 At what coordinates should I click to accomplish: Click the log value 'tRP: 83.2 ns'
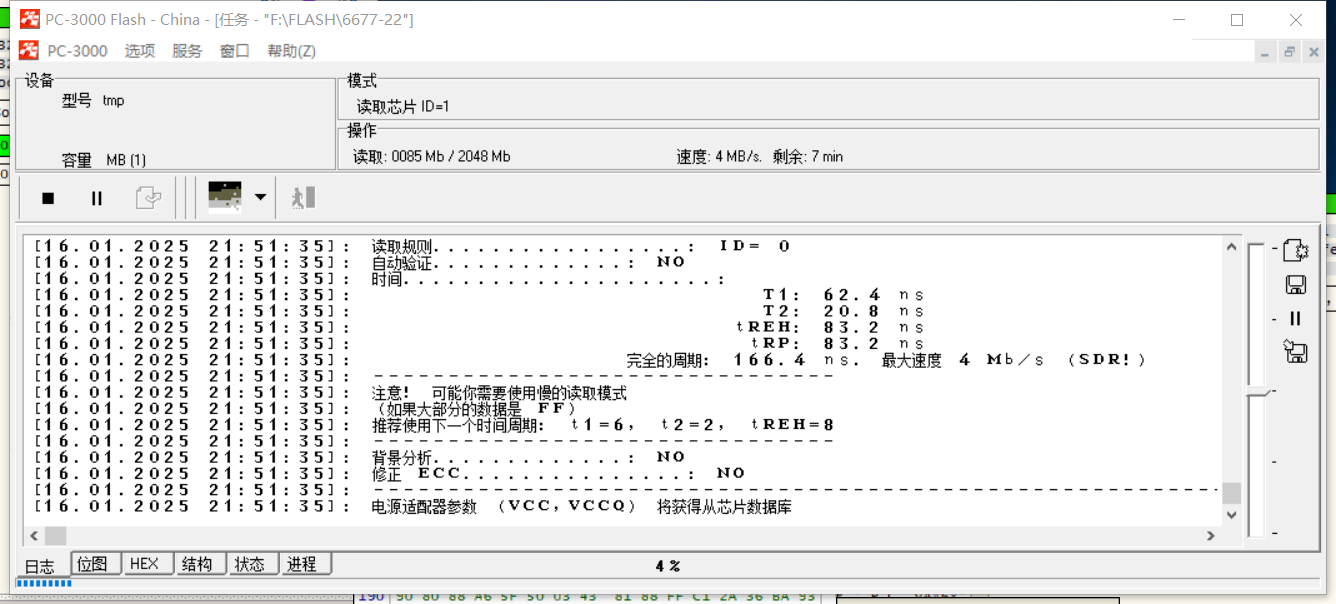[x=838, y=343]
